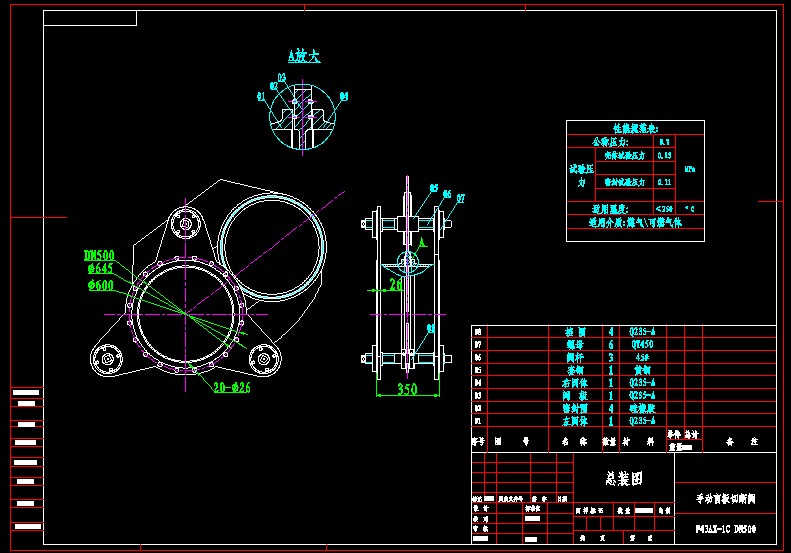791x553 pixels.
Task: Click the 总装图 title block text
Action: [624, 479]
